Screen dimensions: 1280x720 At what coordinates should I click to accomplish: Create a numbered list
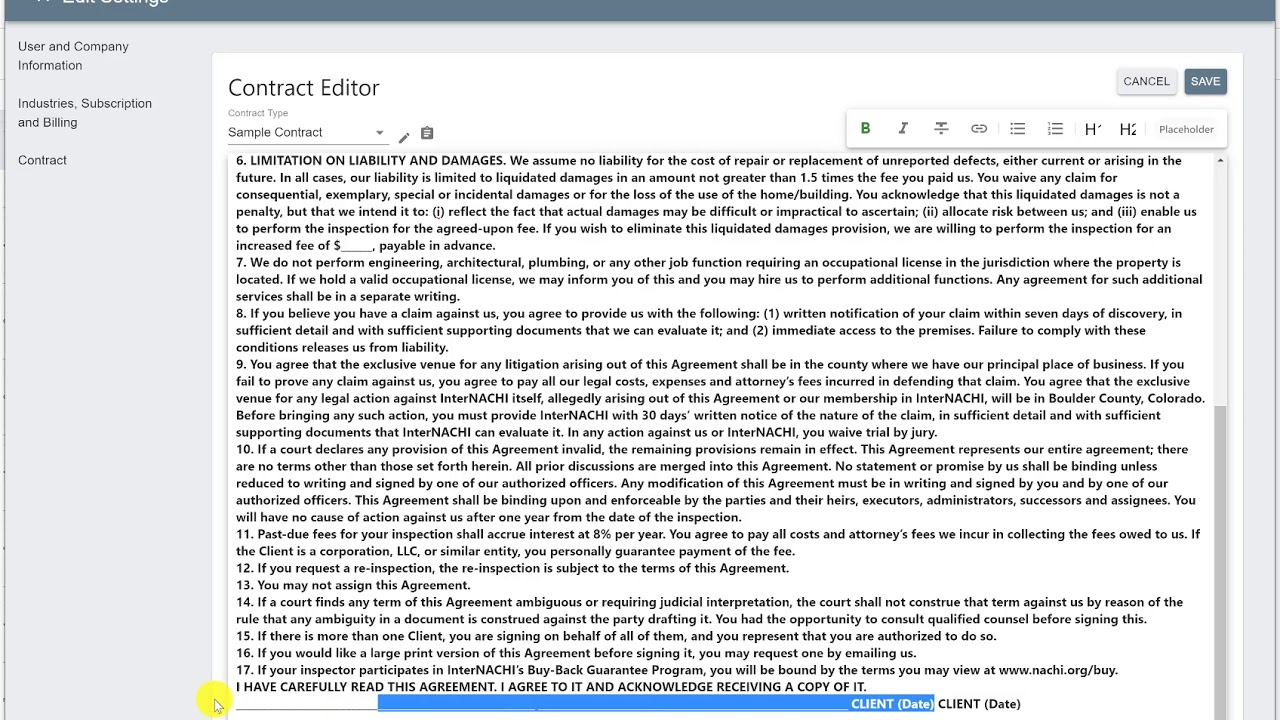[1055, 129]
